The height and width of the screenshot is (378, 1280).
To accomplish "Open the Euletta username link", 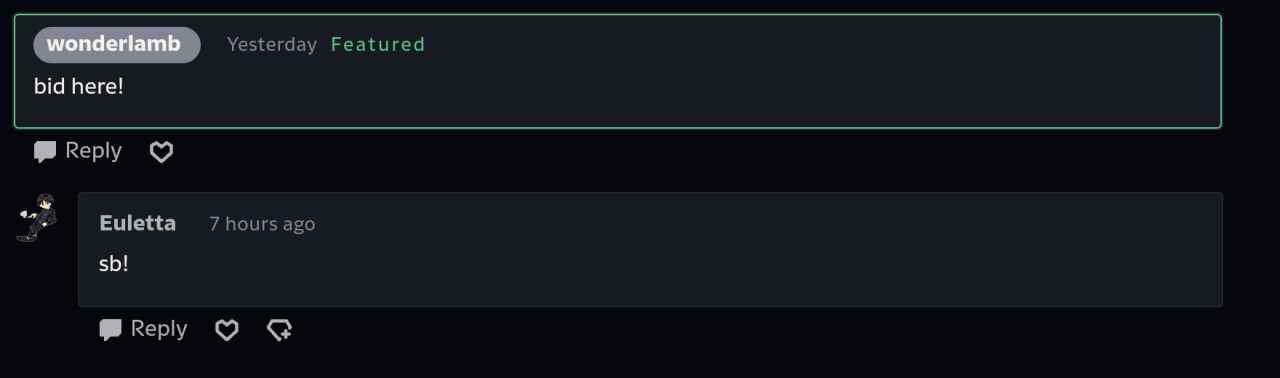I will pyautogui.click(x=137, y=223).
